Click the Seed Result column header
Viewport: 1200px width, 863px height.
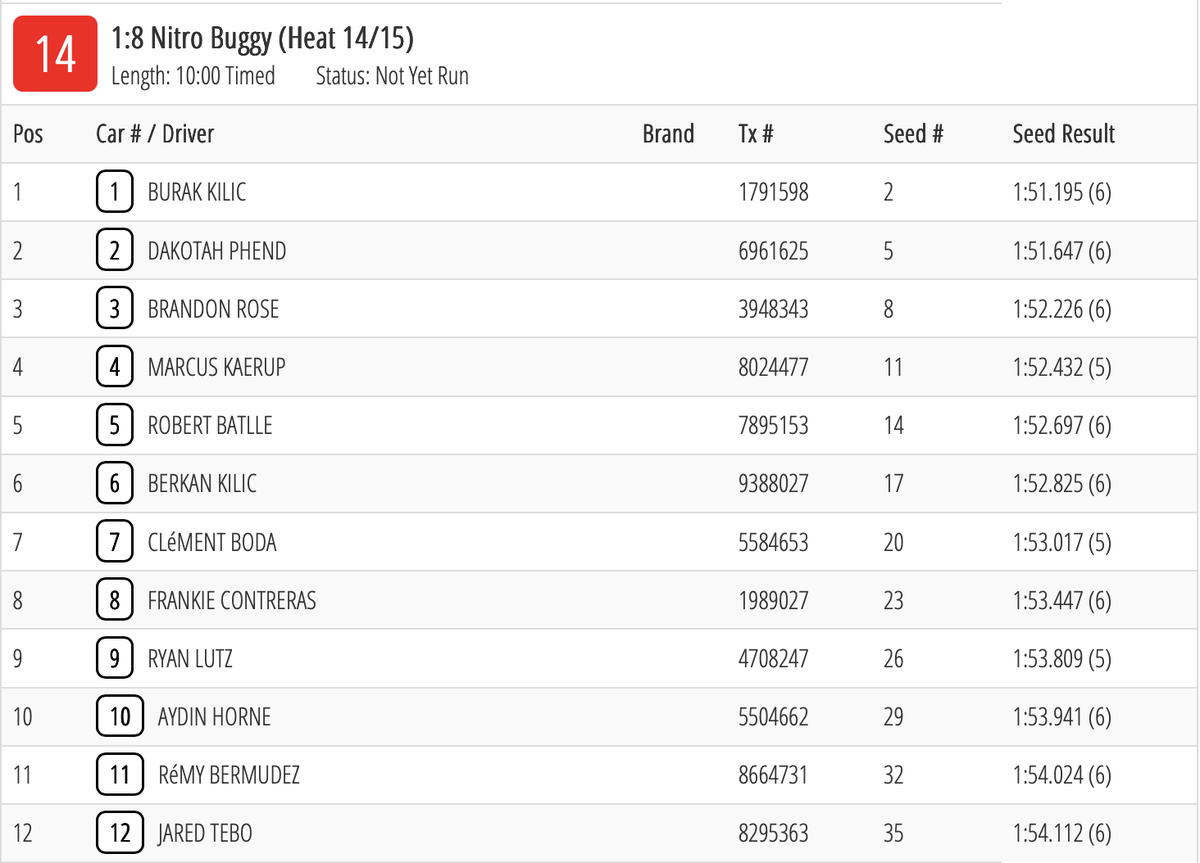tap(1063, 133)
